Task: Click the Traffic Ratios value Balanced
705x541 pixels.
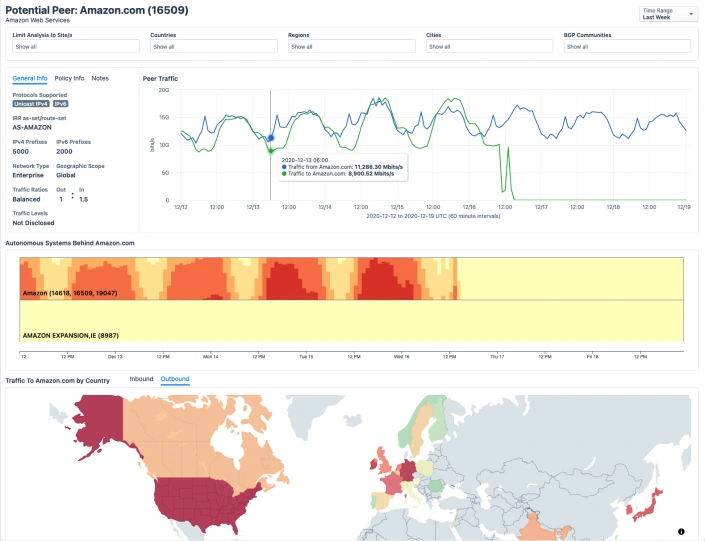Action: pyautogui.click(x=26, y=199)
